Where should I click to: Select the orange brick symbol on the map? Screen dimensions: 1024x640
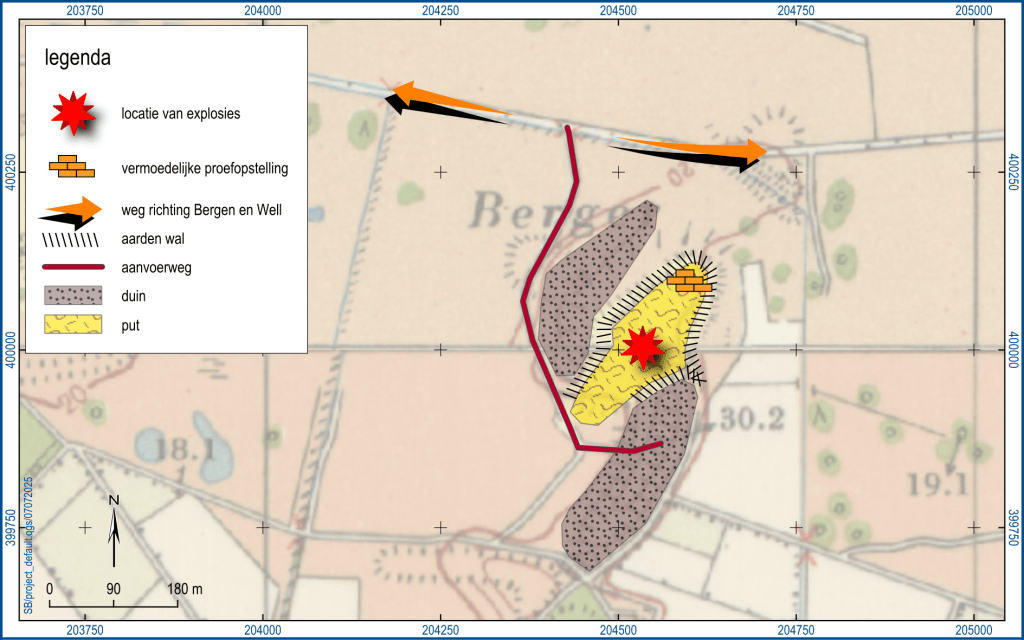(x=690, y=280)
